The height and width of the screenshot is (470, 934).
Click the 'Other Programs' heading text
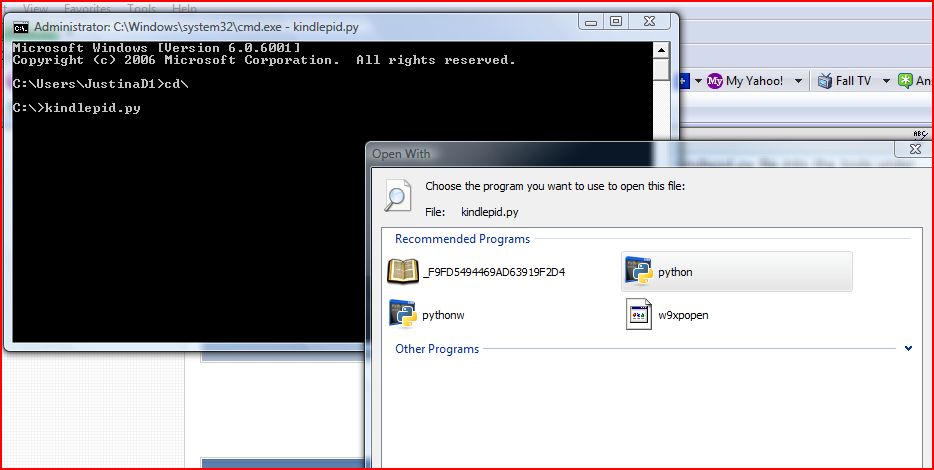437,349
